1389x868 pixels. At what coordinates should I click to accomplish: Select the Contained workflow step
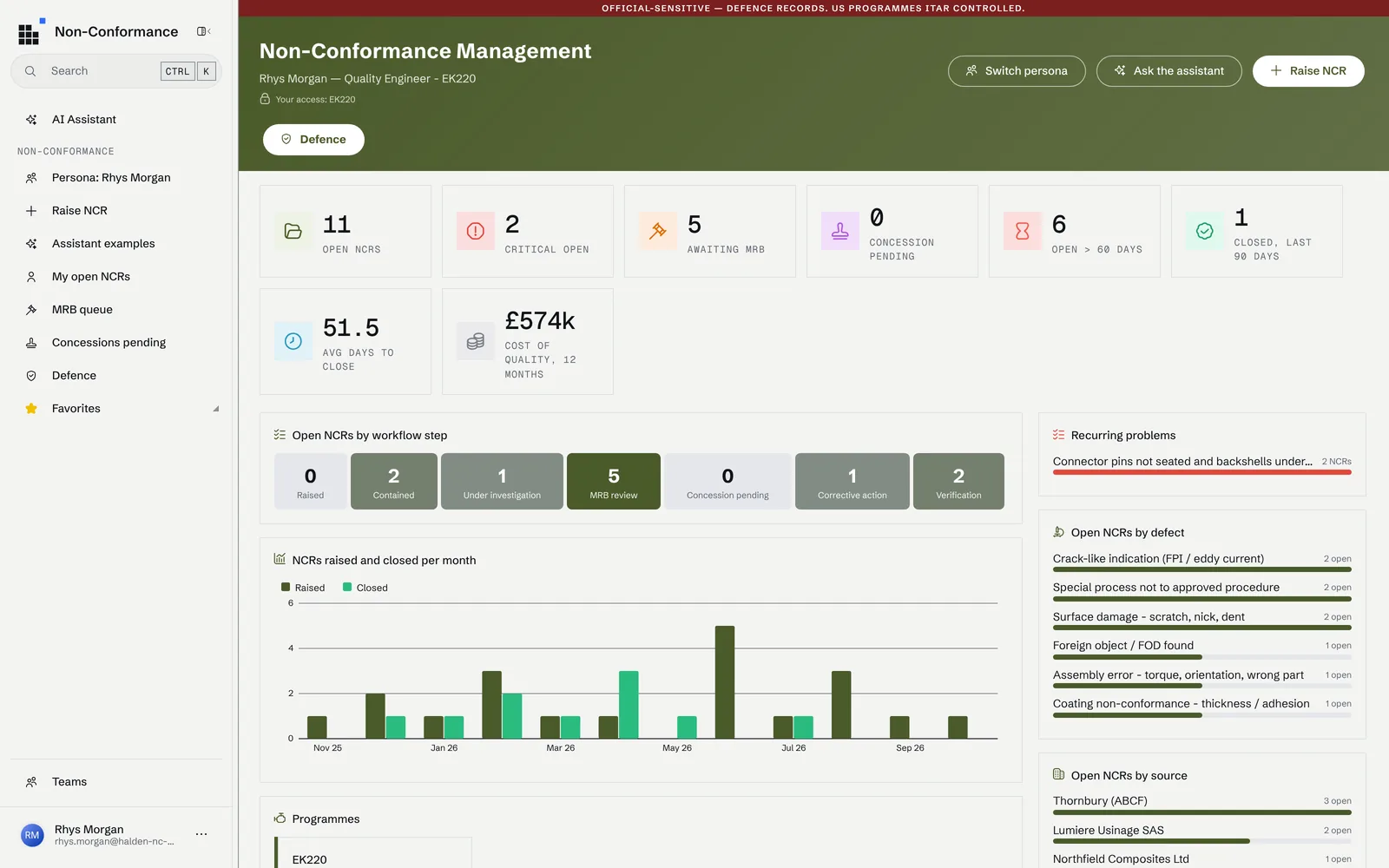[x=394, y=481]
